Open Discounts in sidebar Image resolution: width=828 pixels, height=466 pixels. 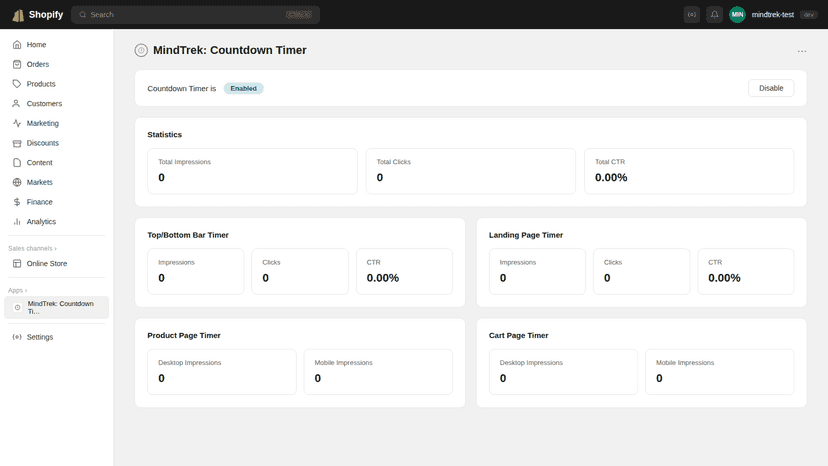tap(57, 143)
